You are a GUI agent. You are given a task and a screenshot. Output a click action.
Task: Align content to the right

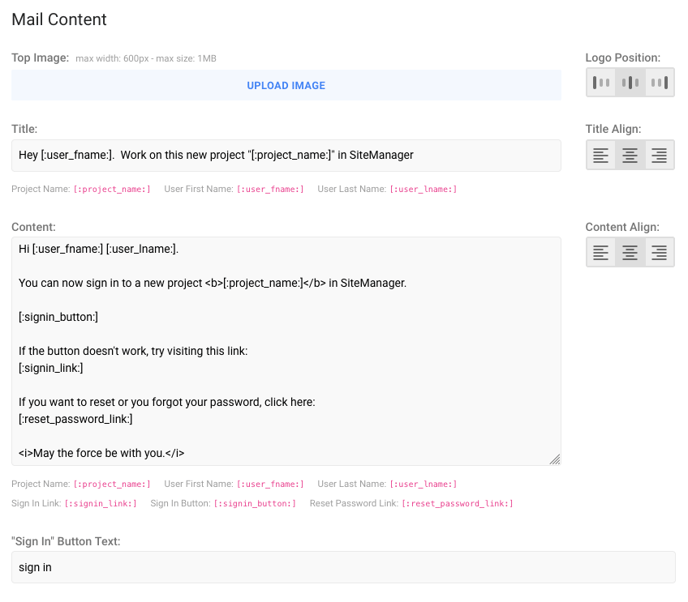point(659,252)
